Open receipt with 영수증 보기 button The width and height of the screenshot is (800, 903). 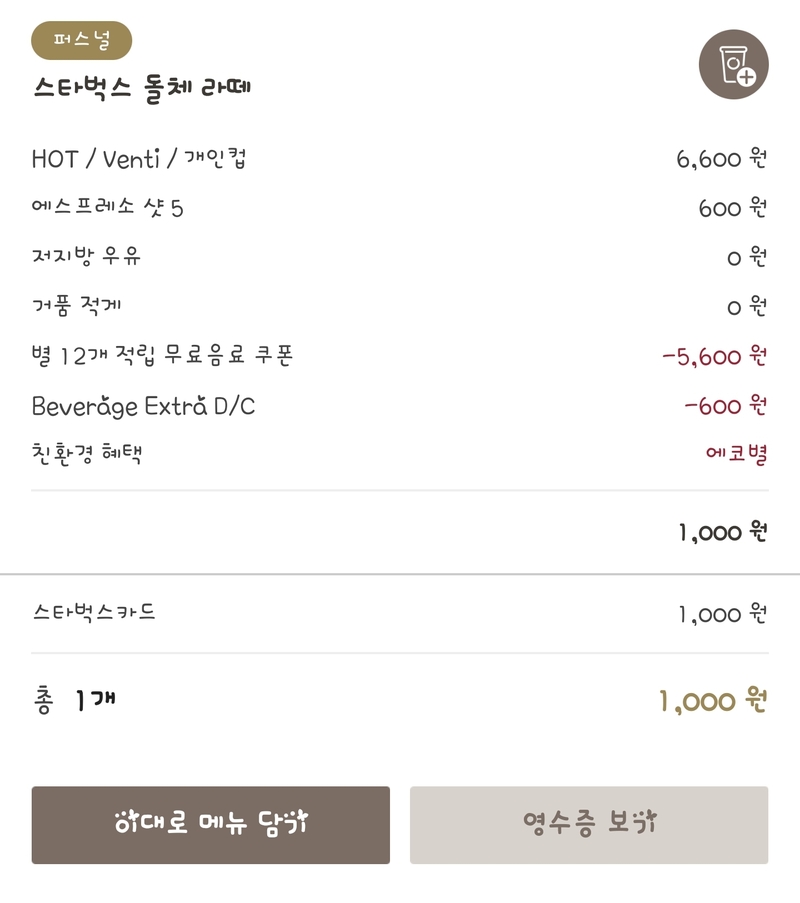tap(589, 825)
